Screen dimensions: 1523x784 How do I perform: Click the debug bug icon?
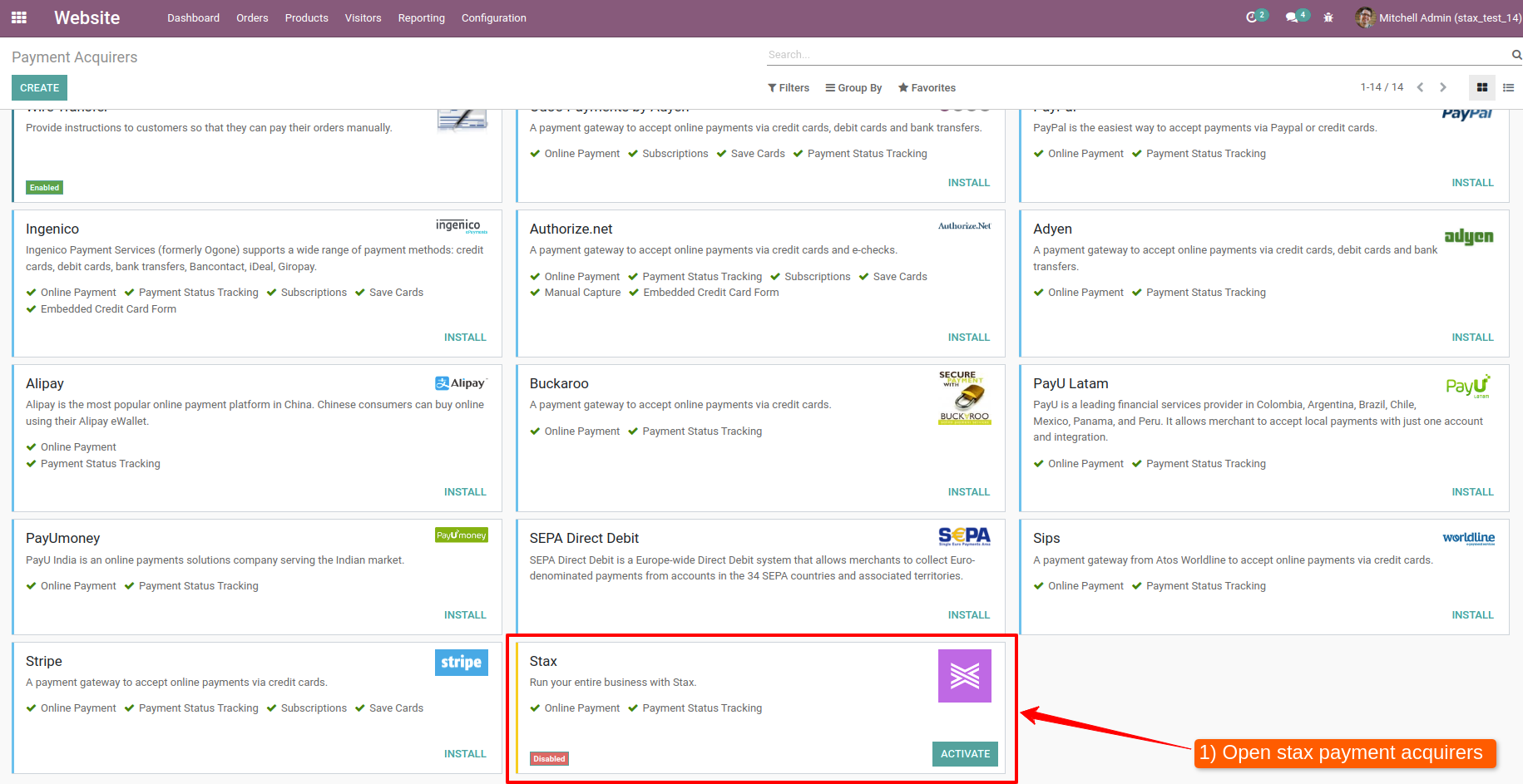point(1328,17)
